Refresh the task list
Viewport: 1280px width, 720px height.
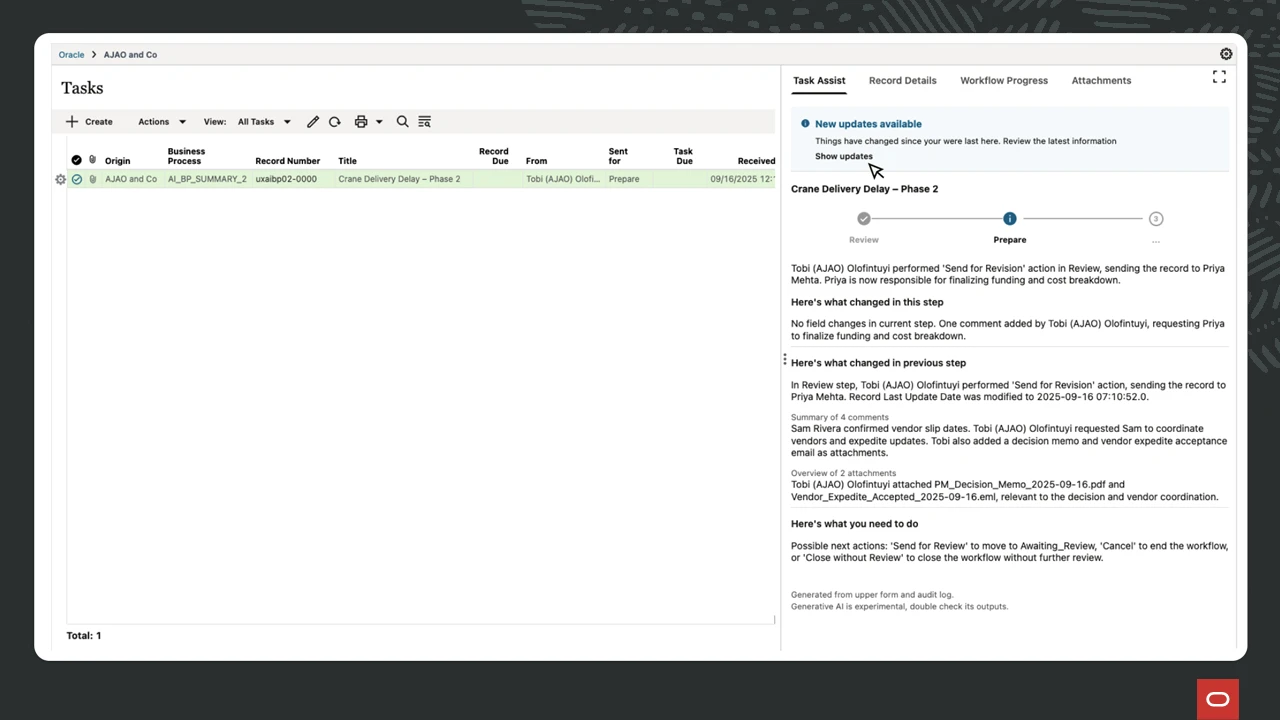click(x=335, y=121)
